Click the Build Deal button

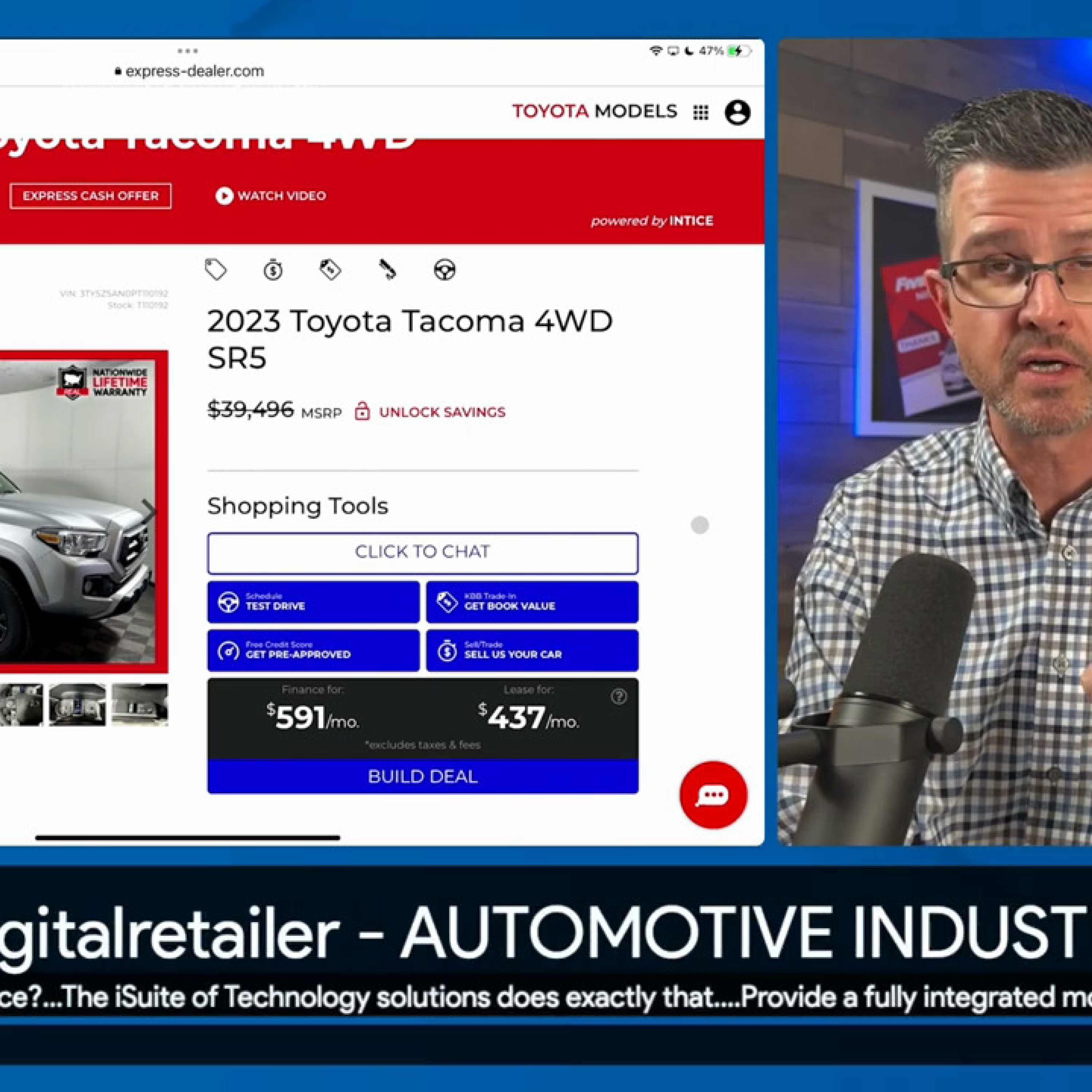(x=423, y=776)
